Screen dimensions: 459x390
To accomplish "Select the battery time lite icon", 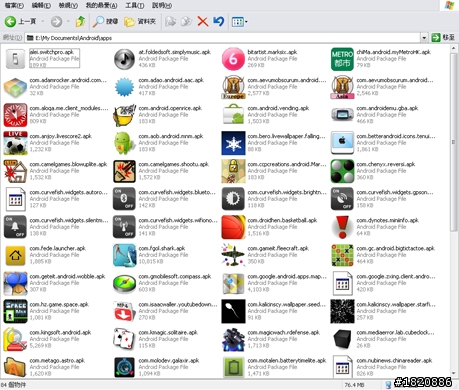I will tap(233, 367).
